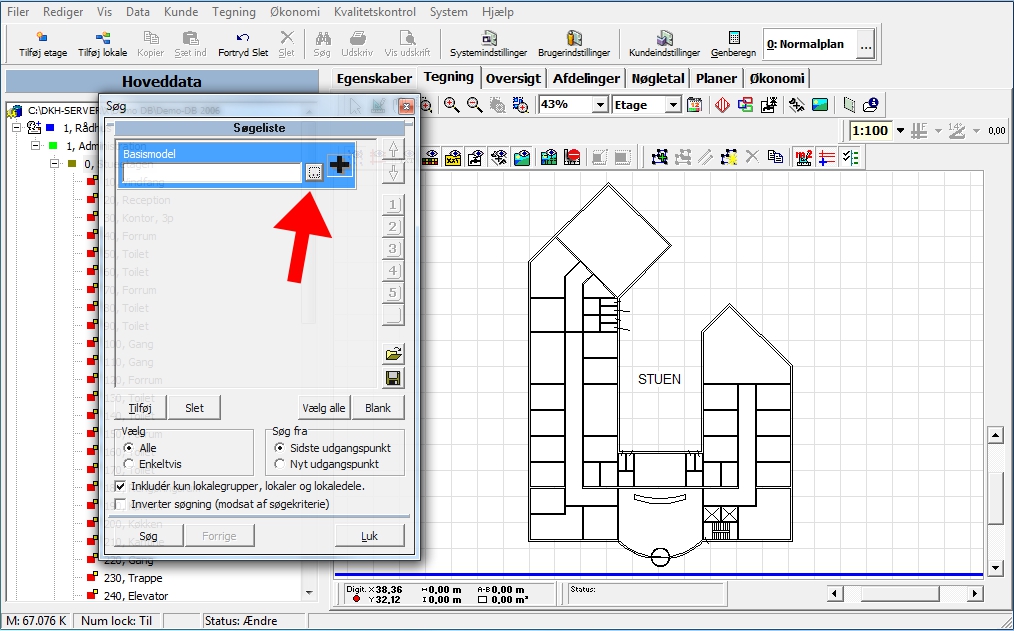Click the Genberegn calculator icon
Viewport: 1014px width, 631px height.
point(733,37)
